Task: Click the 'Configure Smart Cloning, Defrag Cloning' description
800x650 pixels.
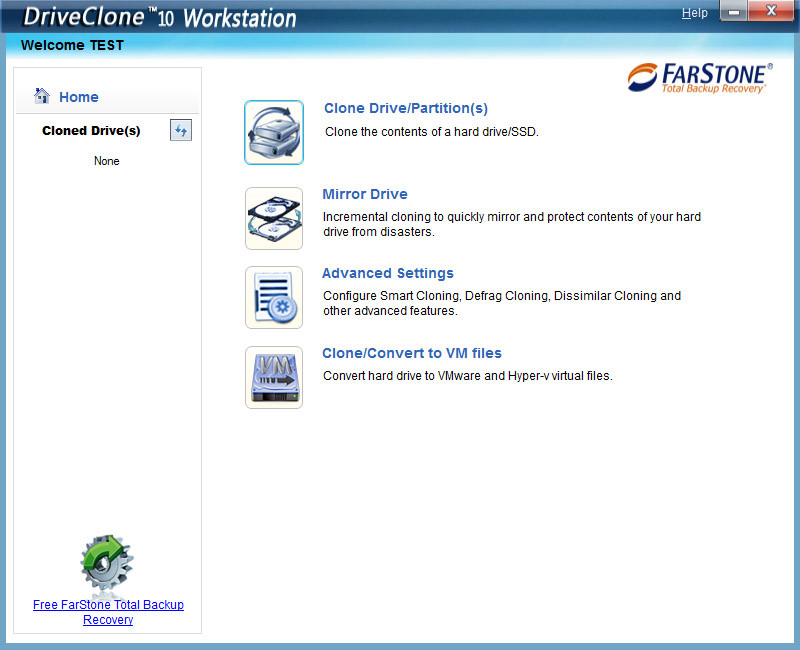Action: [502, 303]
